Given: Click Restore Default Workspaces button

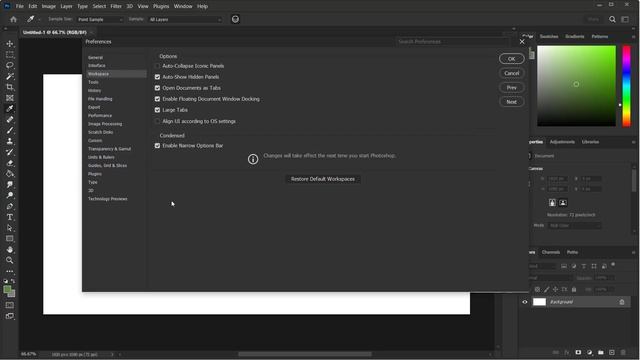Looking at the screenshot, I should pyautogui.click(x=322, y=179).
